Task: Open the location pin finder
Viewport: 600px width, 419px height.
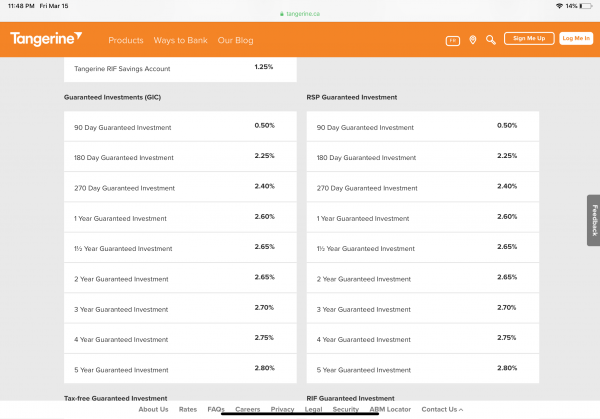Action: [472, 40]
